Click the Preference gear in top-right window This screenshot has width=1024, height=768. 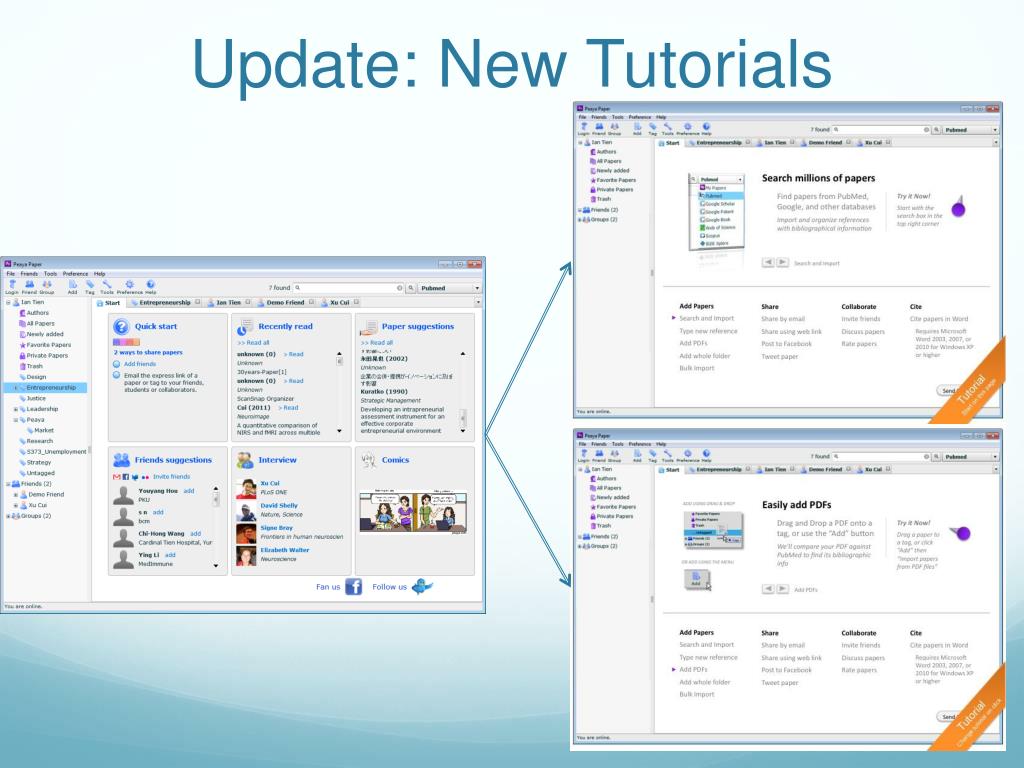click(x=688, y=129)
